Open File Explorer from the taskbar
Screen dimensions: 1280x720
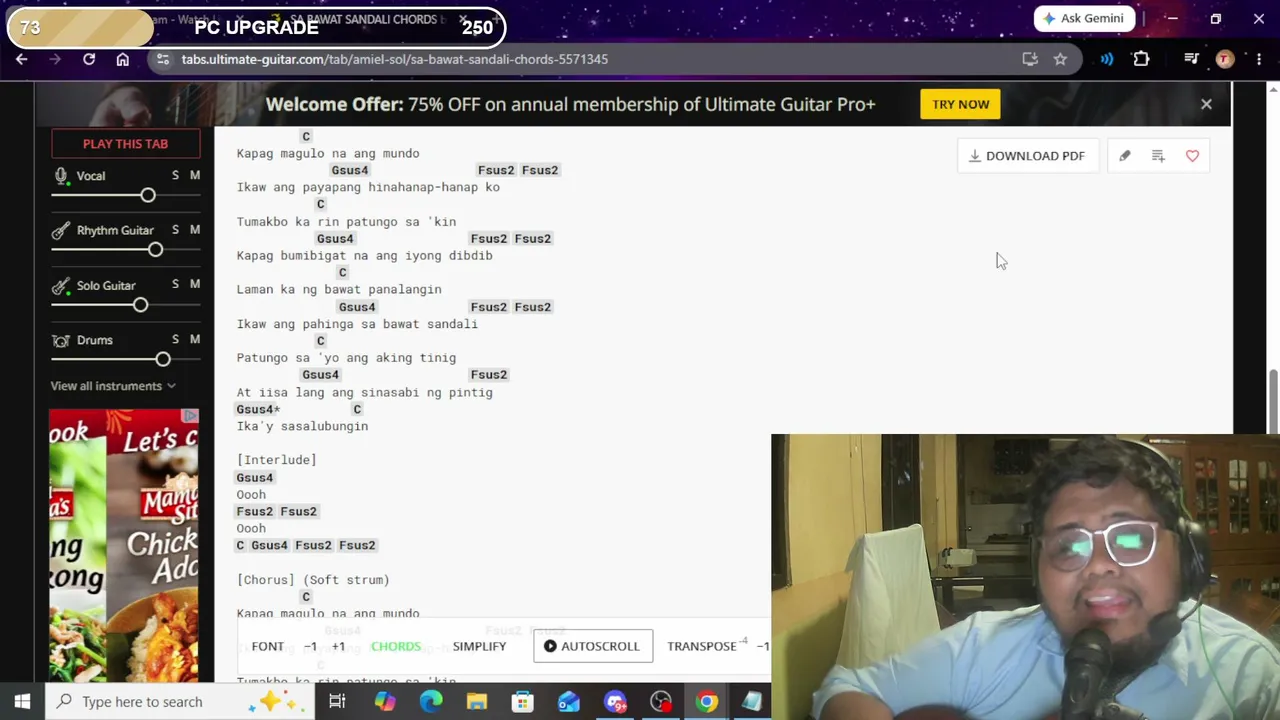477,701
